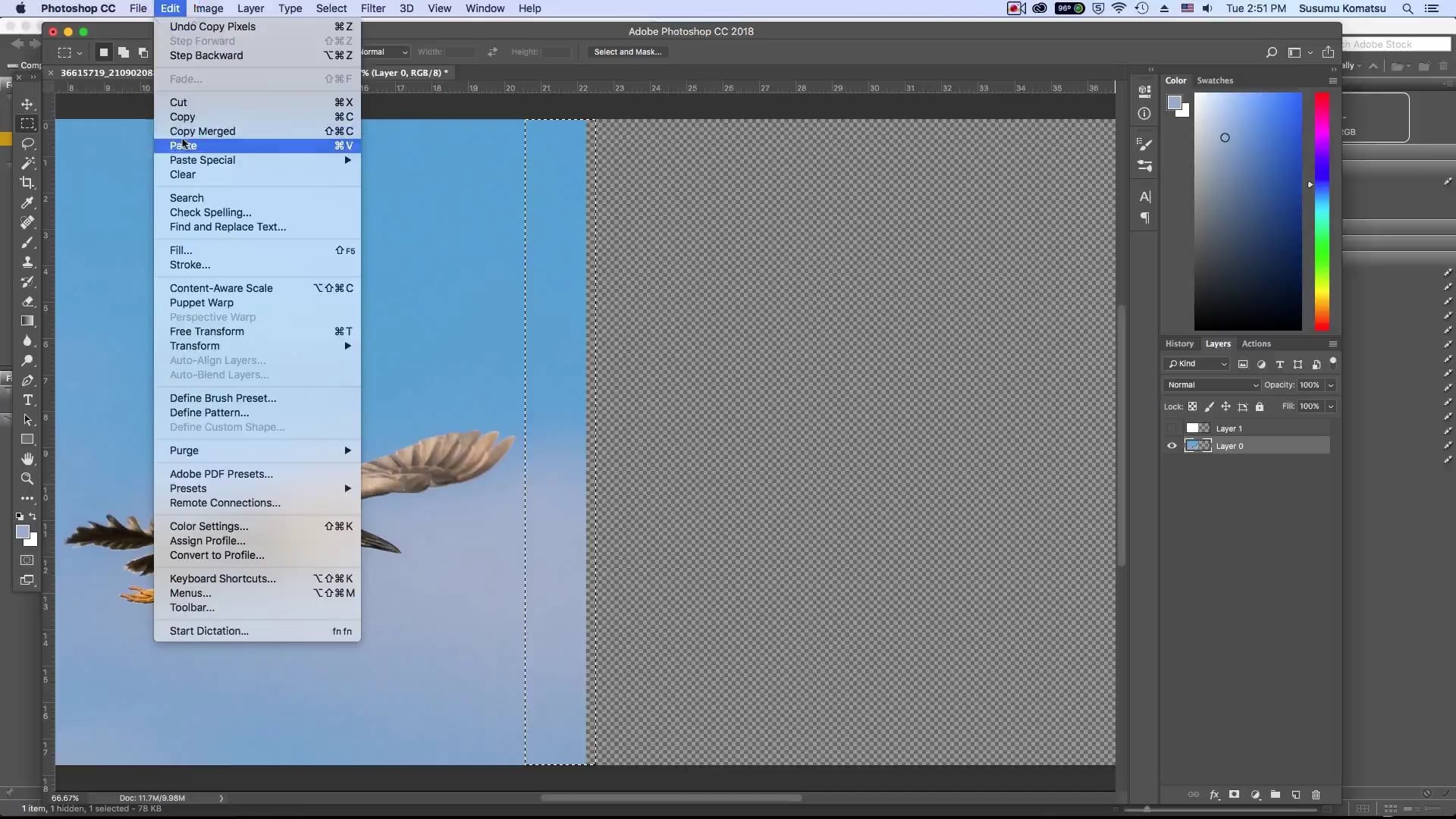The width and height of the screenshot is (1456, 819).
Task: Click the Edit in Quick Mask Mode icon
Action: tap(27, 560)
